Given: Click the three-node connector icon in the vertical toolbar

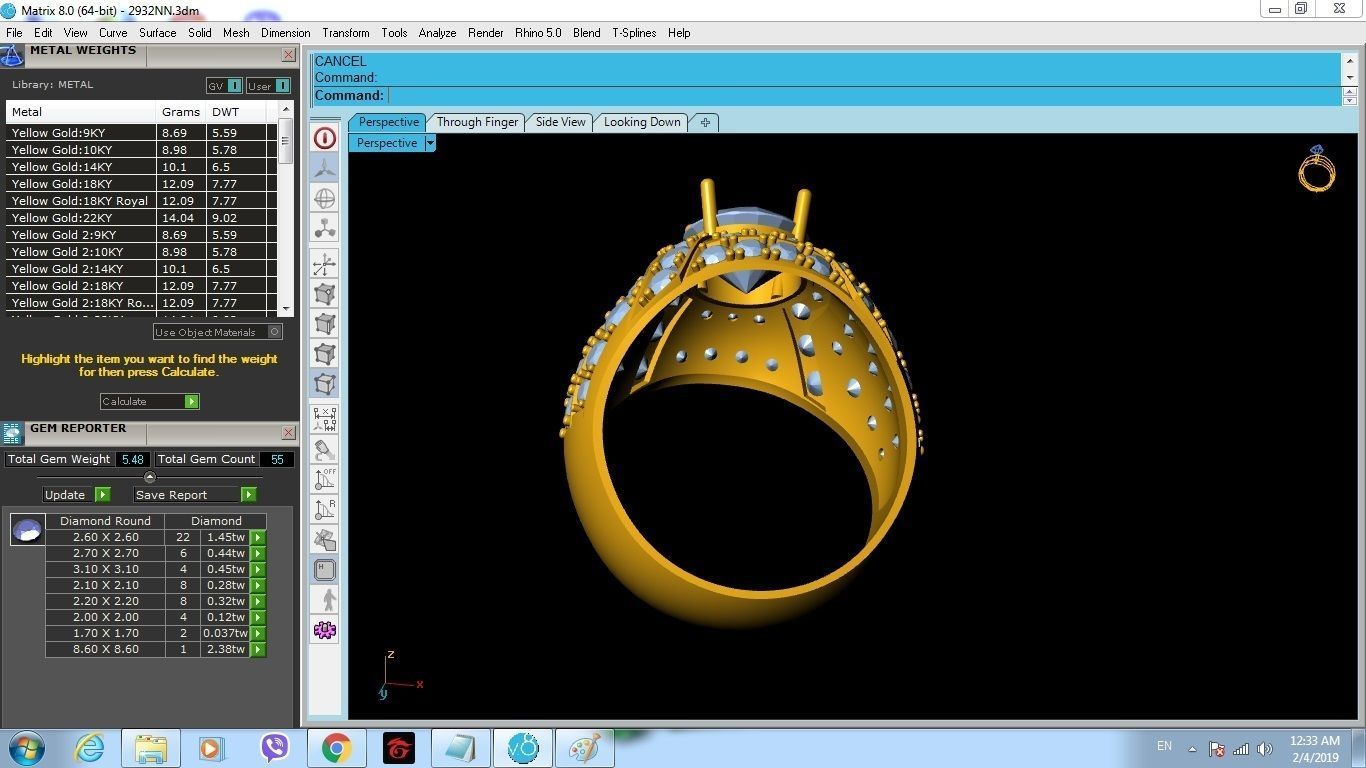Looking at the screenshot, I should click(325, 228).
